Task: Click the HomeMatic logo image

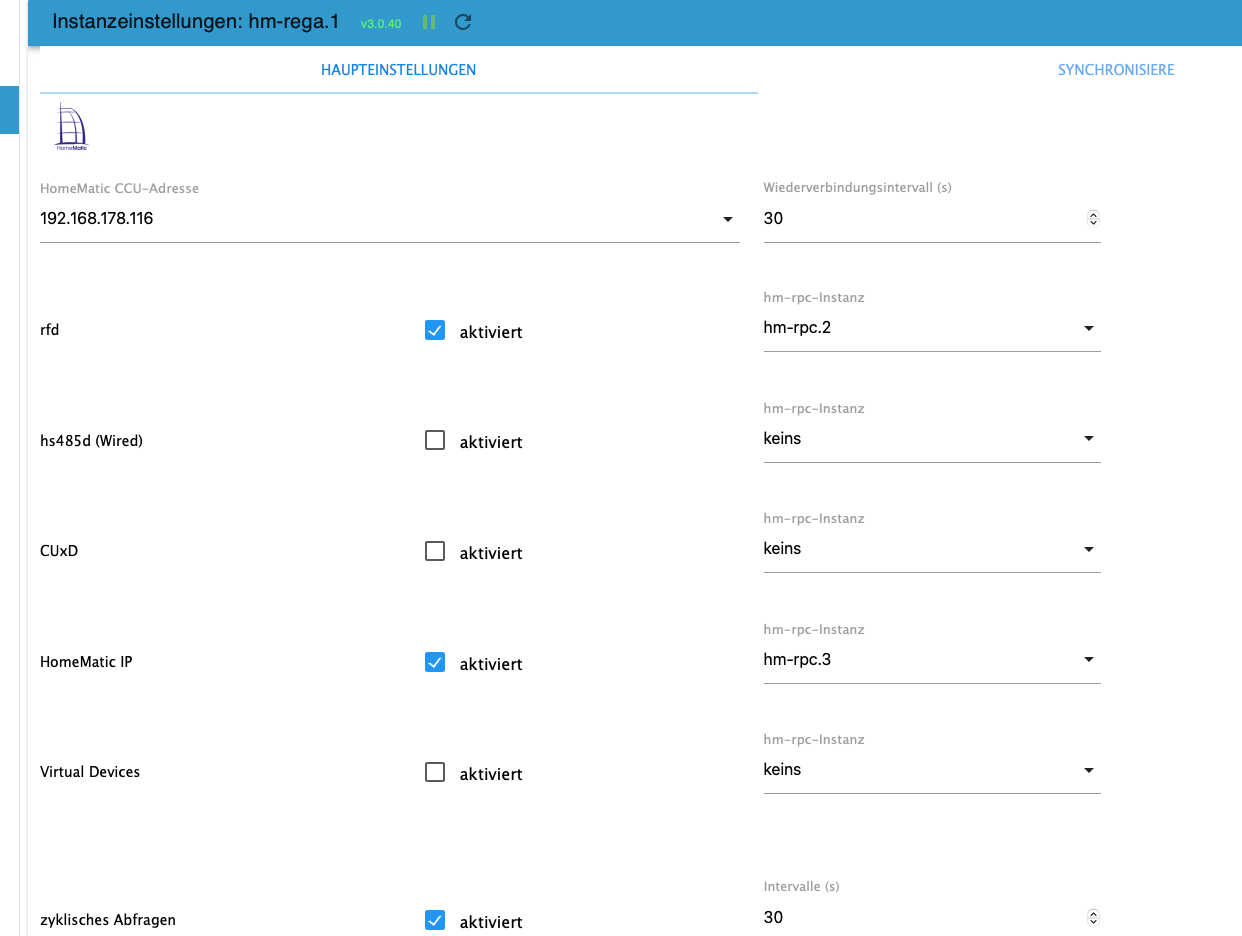Action: point(71,127)
